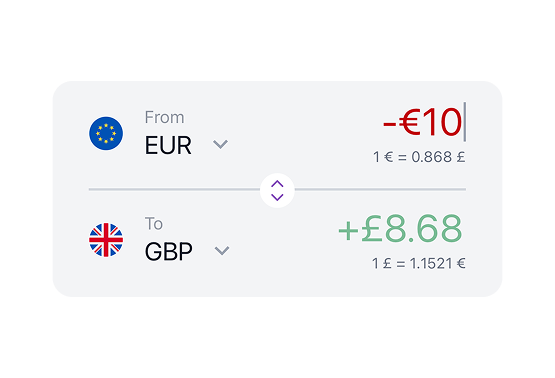Click the European Union flag icon
555x378 pixels.
[x=106, y=133]
